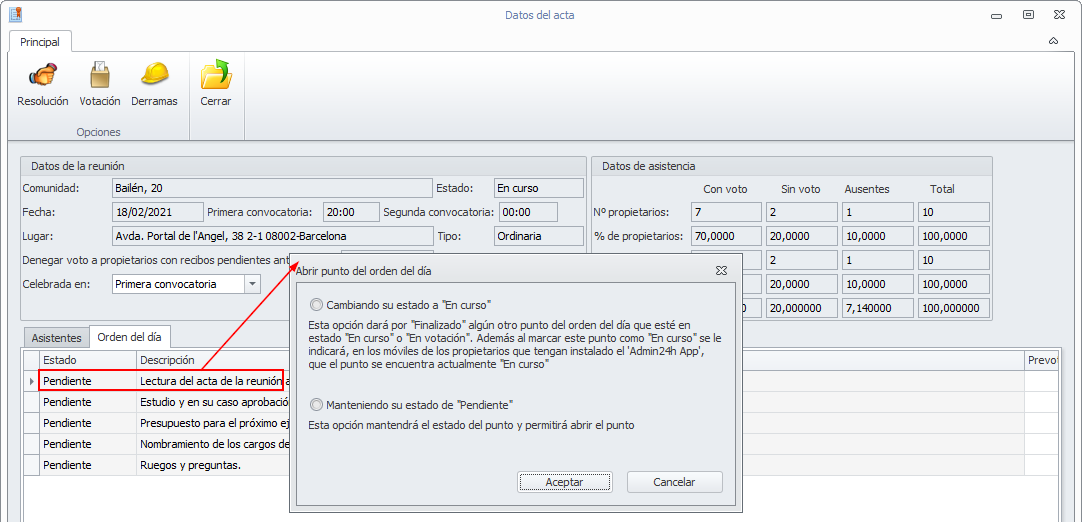
Task: Click Primera convocatoria time 20:00
Action: (351, 212)
